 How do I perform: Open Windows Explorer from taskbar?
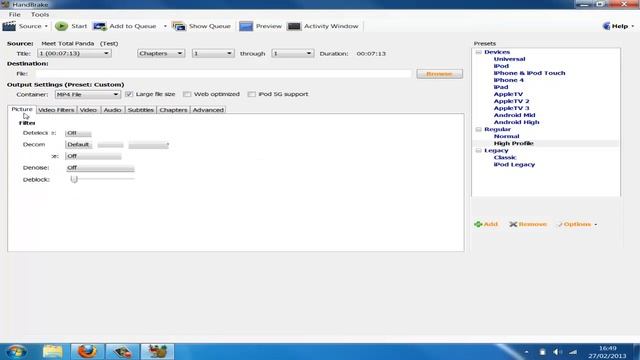point(53,351)
